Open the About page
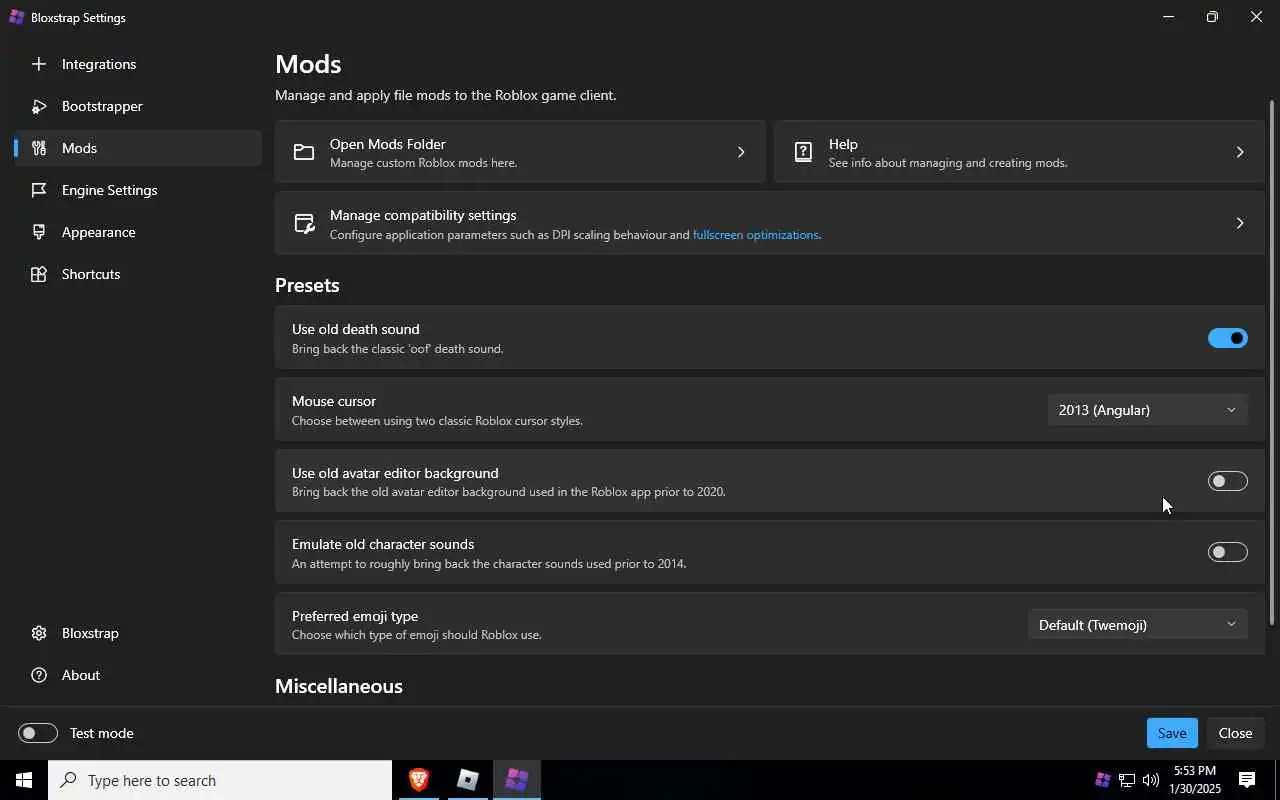Image resolution: width=1280 pixels, height=800 pixels. tap(138, 675)
